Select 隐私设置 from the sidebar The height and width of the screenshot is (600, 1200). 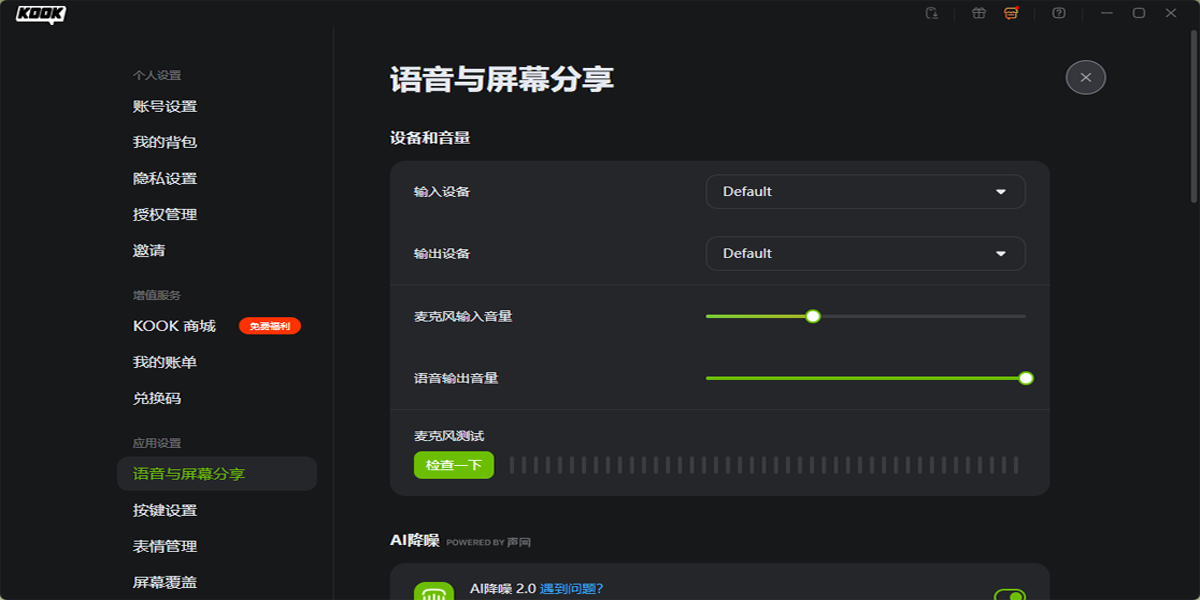165,179
